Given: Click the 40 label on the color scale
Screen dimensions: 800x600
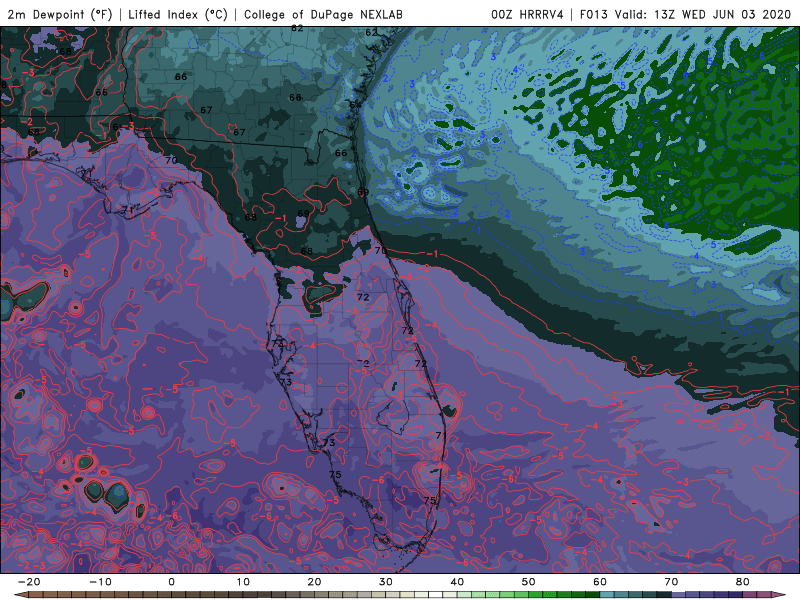Looking at the screenshot, I should click(457, 582).
